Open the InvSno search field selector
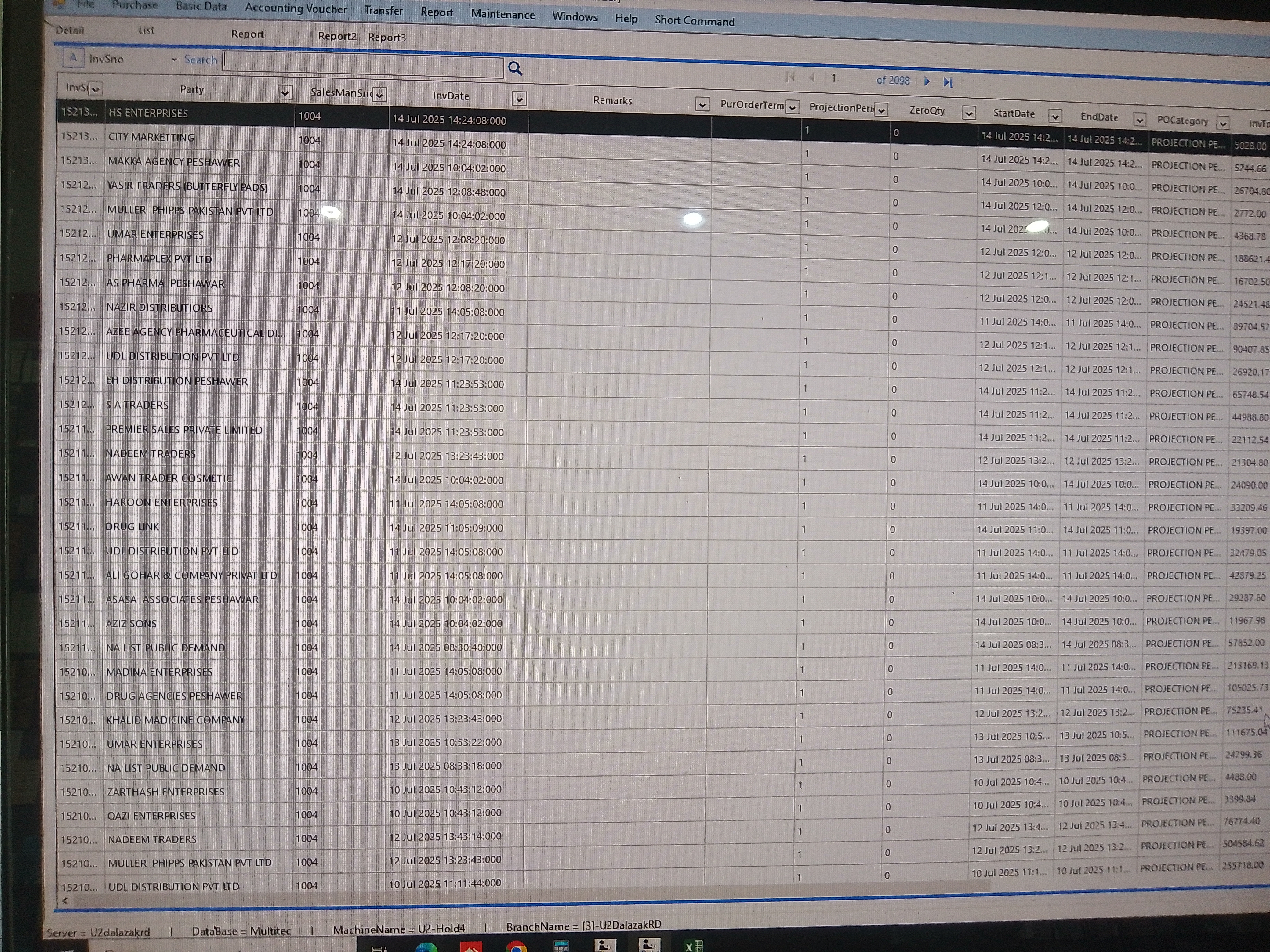 (x=174, y=60)
